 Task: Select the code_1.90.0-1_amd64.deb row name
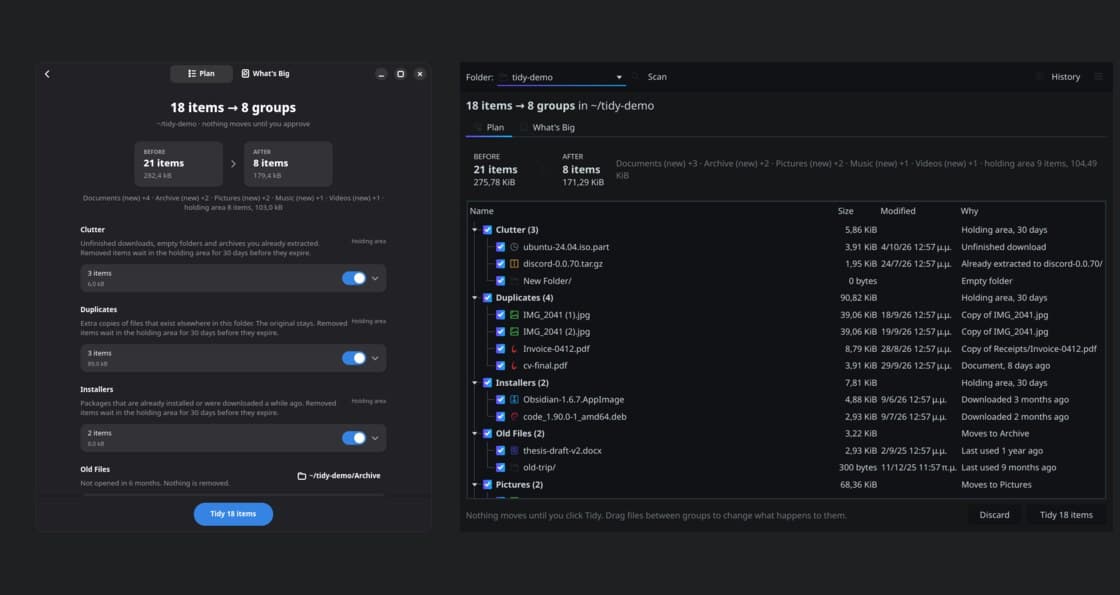pos(575,416)
